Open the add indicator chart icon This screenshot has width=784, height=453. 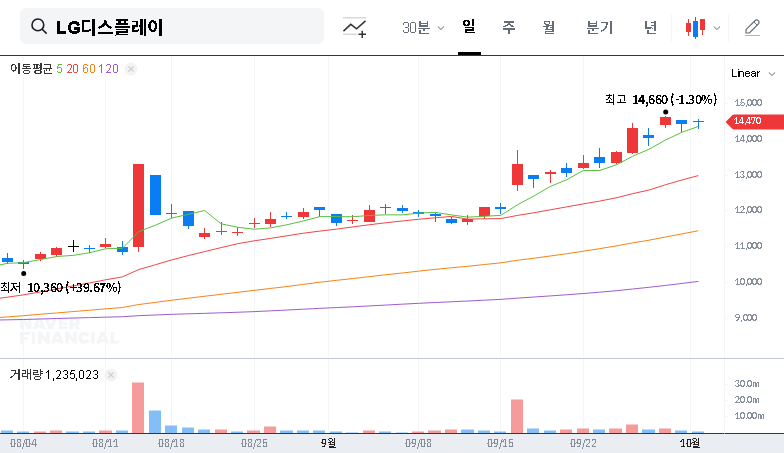click(x=354, y=27)
